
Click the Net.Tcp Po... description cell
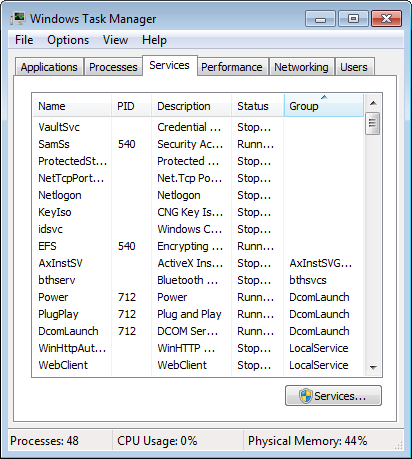190,178
